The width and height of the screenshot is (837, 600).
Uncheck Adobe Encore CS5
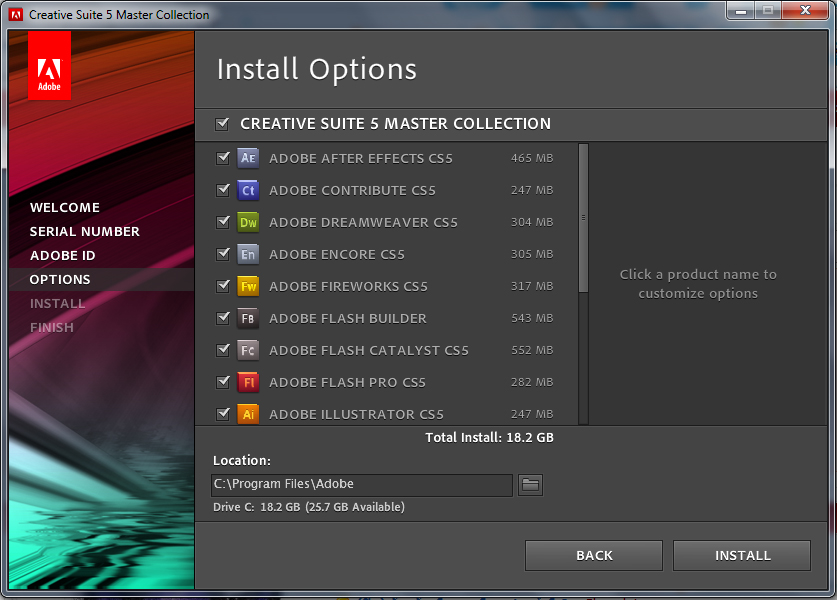(x=223, y=254)
